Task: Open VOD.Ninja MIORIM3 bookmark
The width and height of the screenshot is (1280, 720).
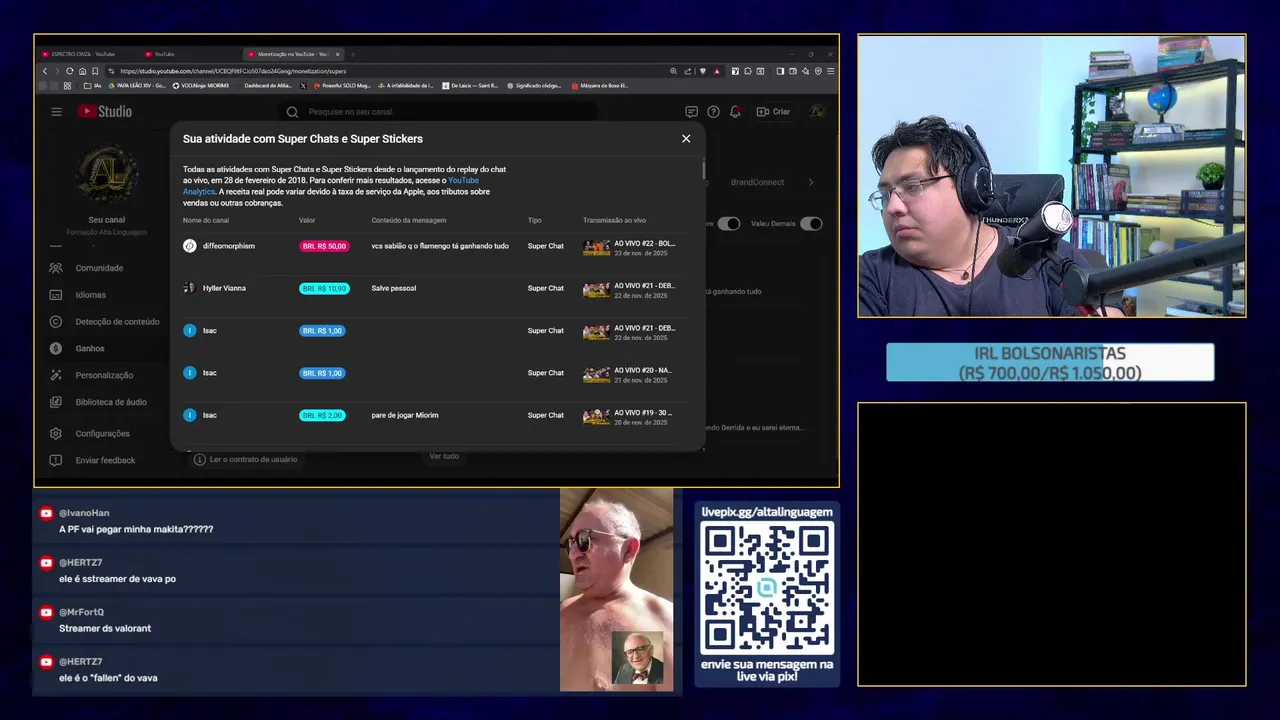Action: (200, 86)
